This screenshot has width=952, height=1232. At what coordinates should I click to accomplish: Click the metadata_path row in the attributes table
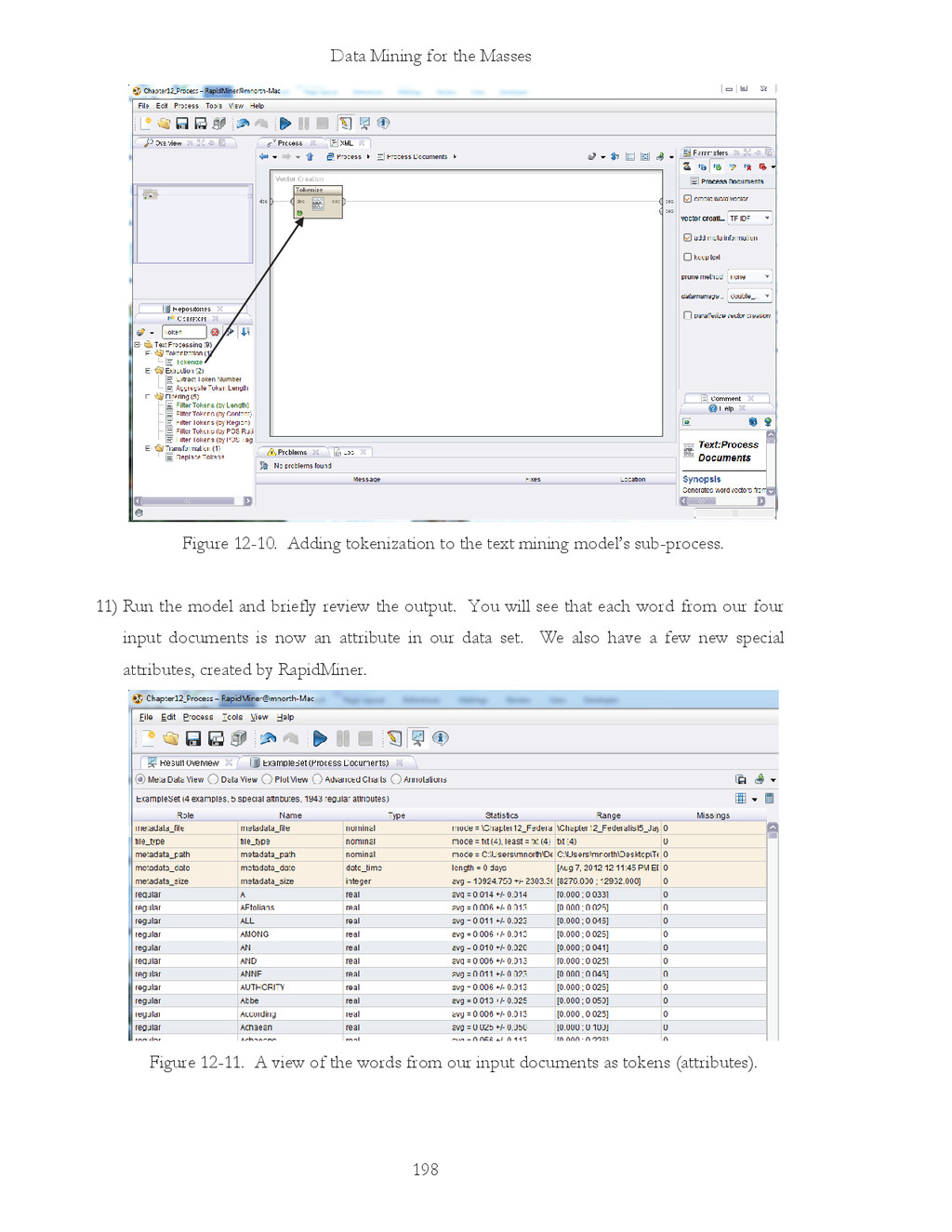coord(451,854)
